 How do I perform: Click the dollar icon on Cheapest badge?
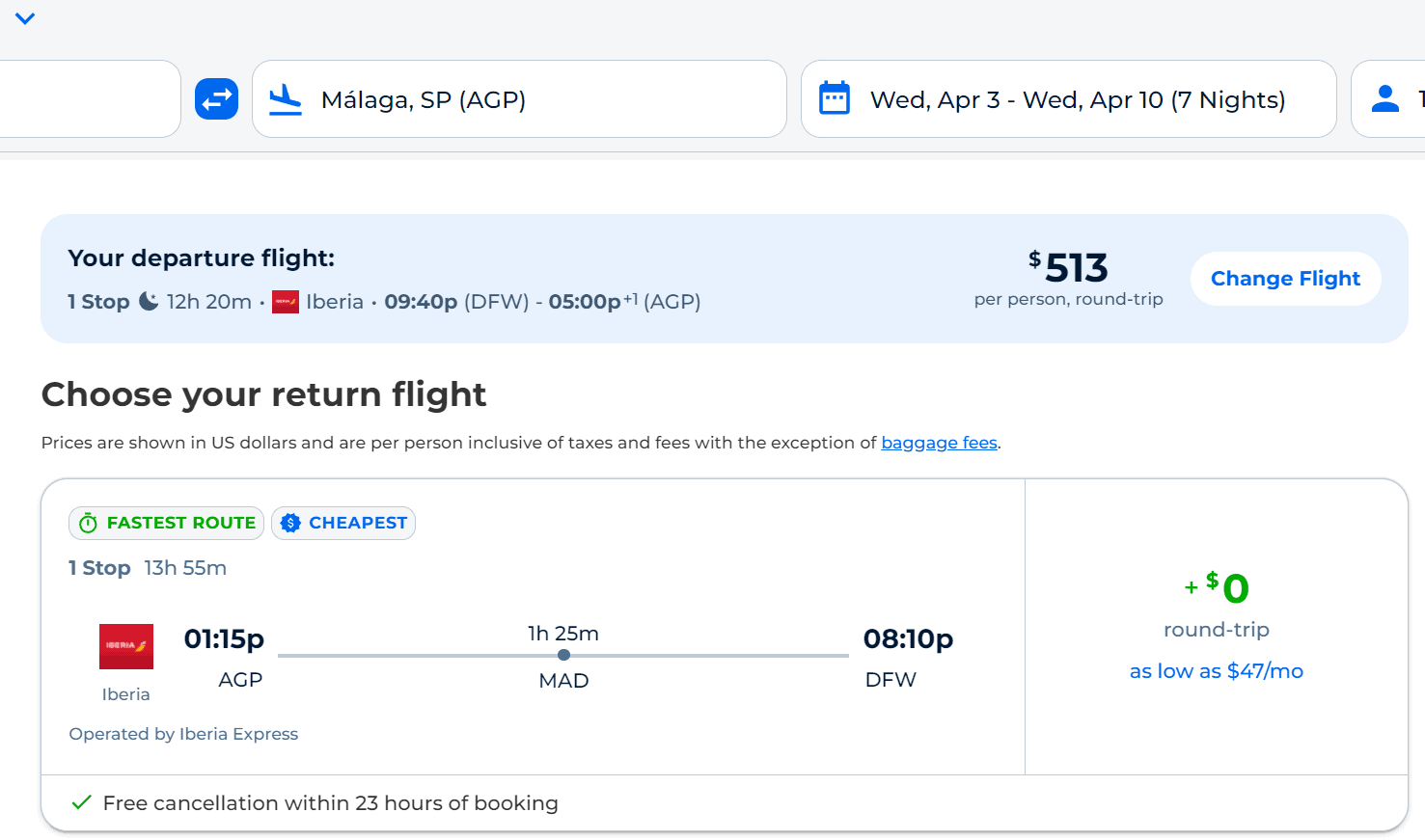(x=290, y=523)
